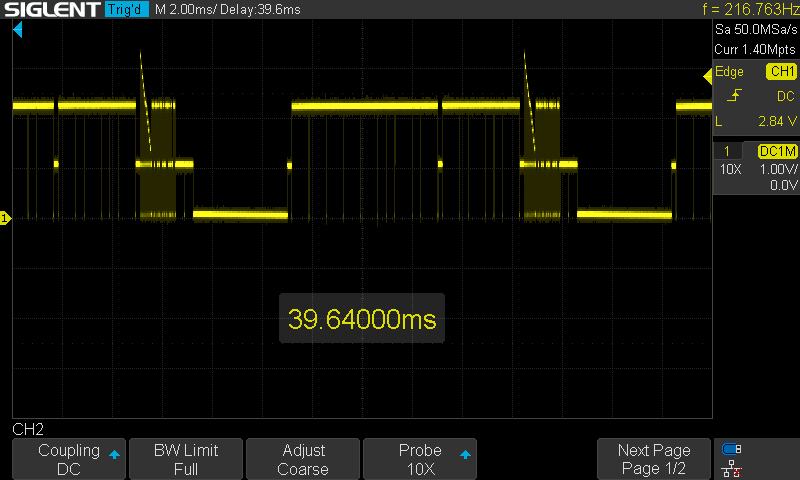Image resolution: width=800 pixels, height=480 pixels.
Task: Click the f = 216.763Hz frequency readout
Action: 751,9
